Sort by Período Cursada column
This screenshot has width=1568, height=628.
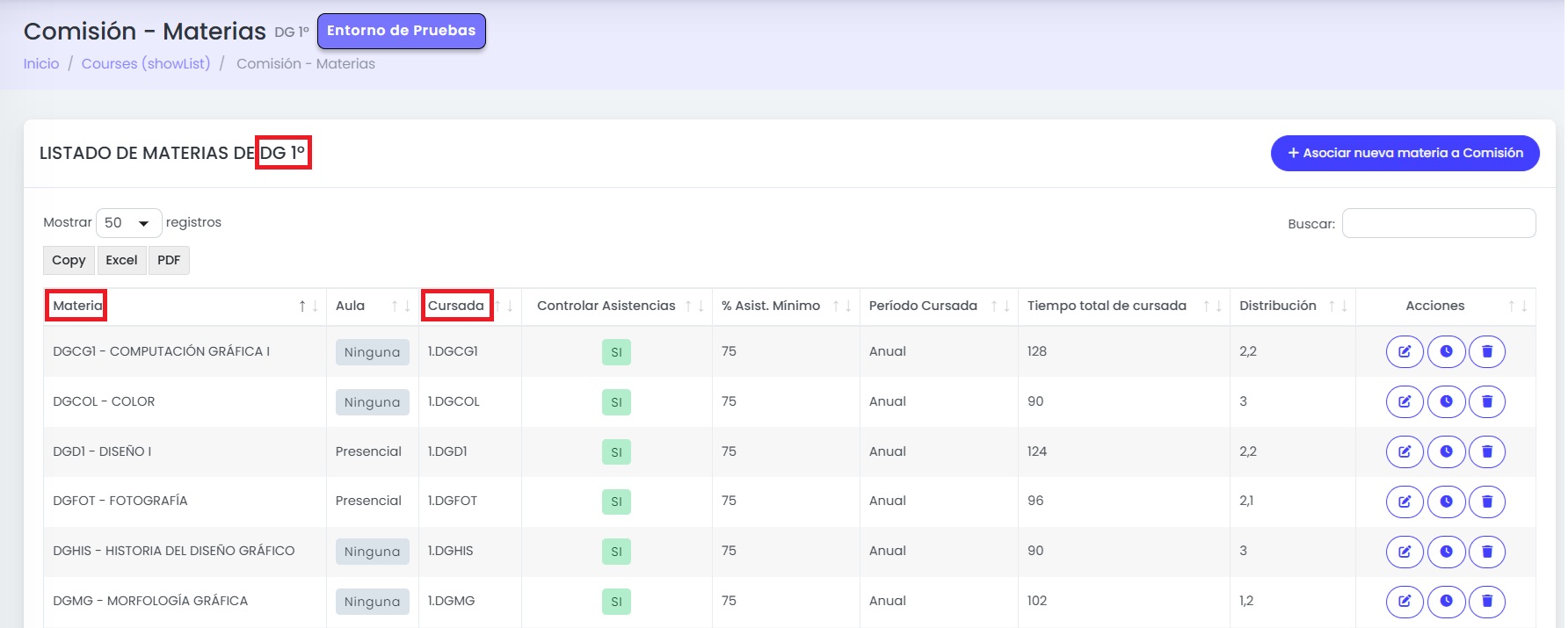coord(939,307)
